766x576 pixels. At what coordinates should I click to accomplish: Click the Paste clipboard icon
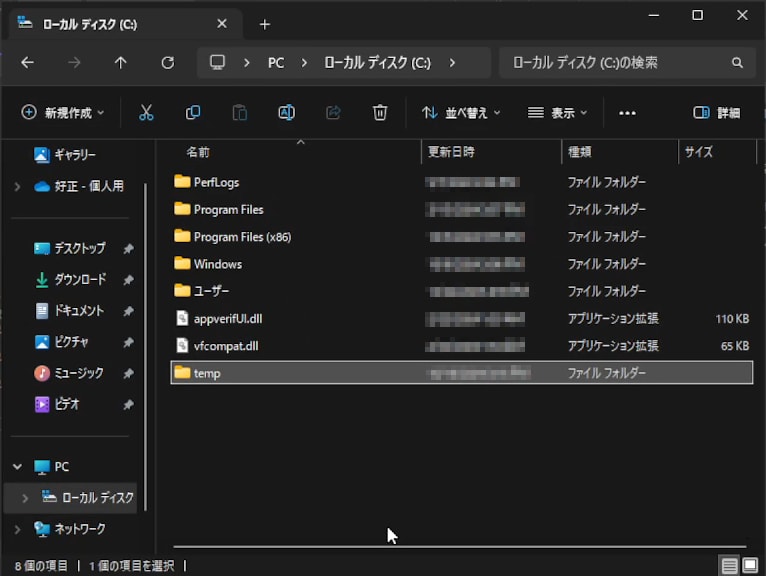[x=239, y=113]
